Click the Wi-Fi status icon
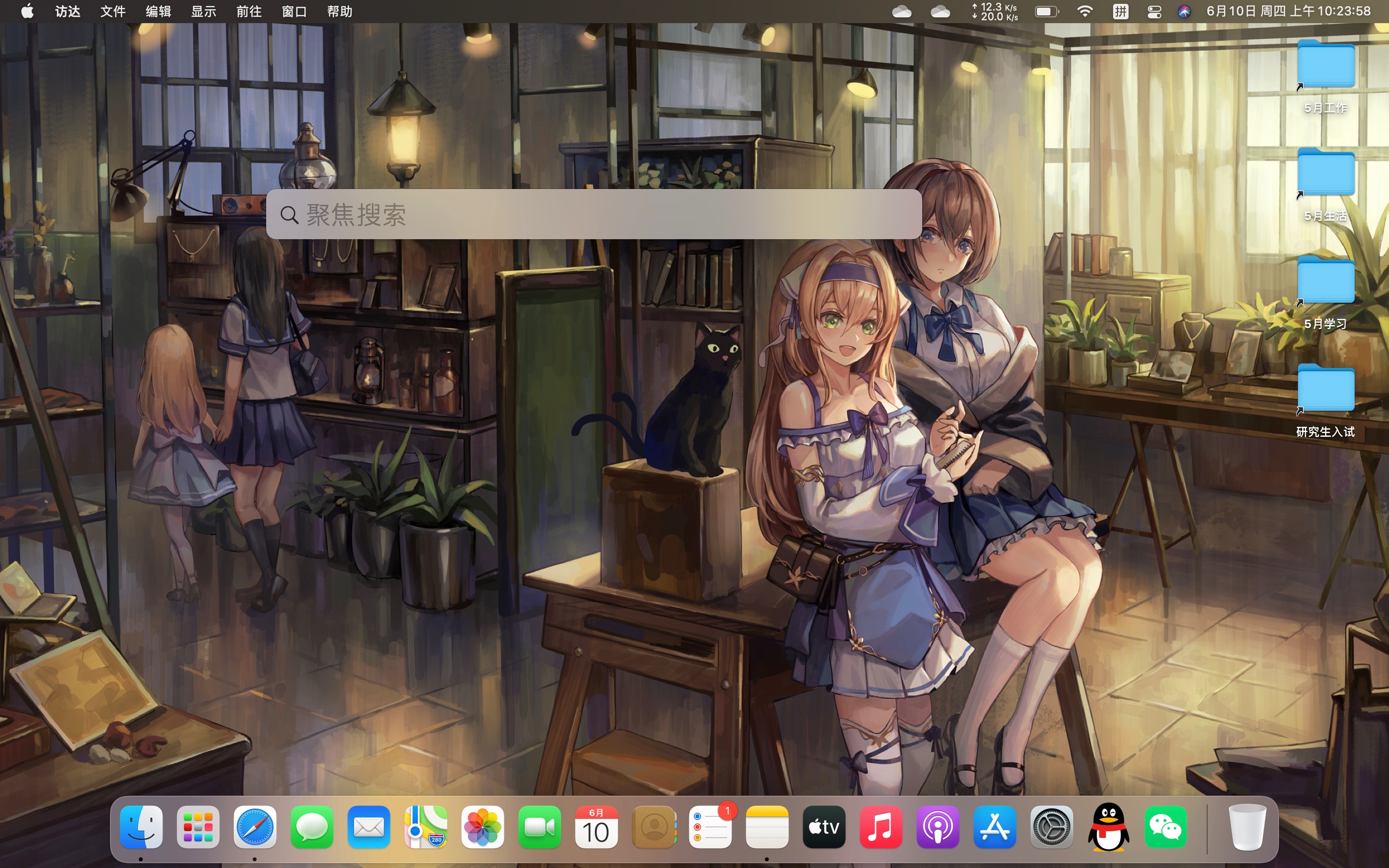 (1085, 12)
